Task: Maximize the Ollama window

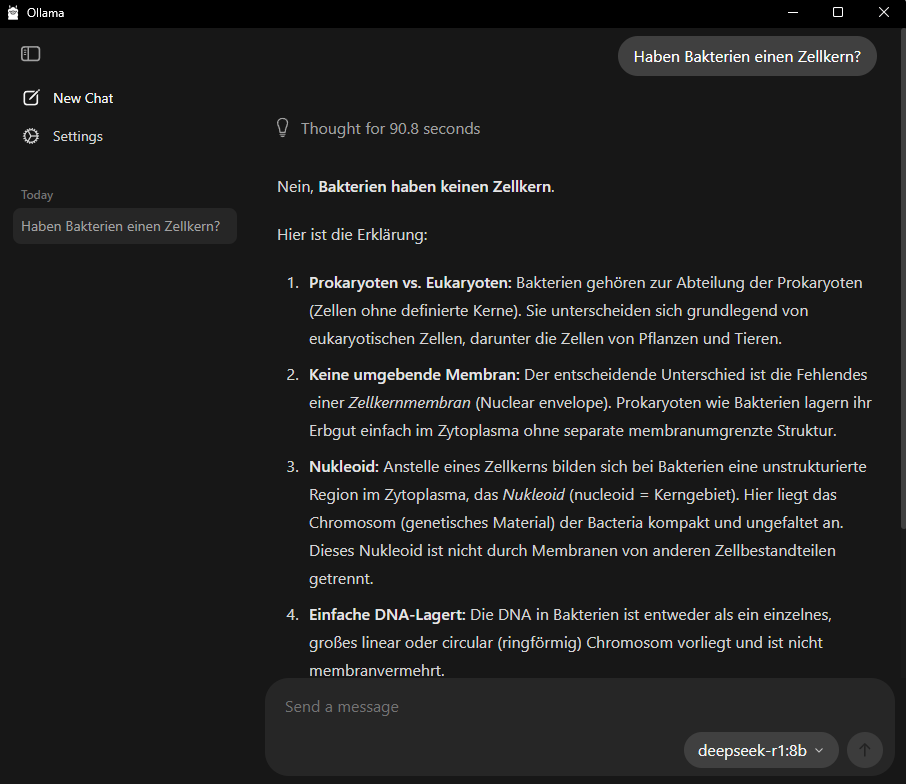Action: point(838,13)
